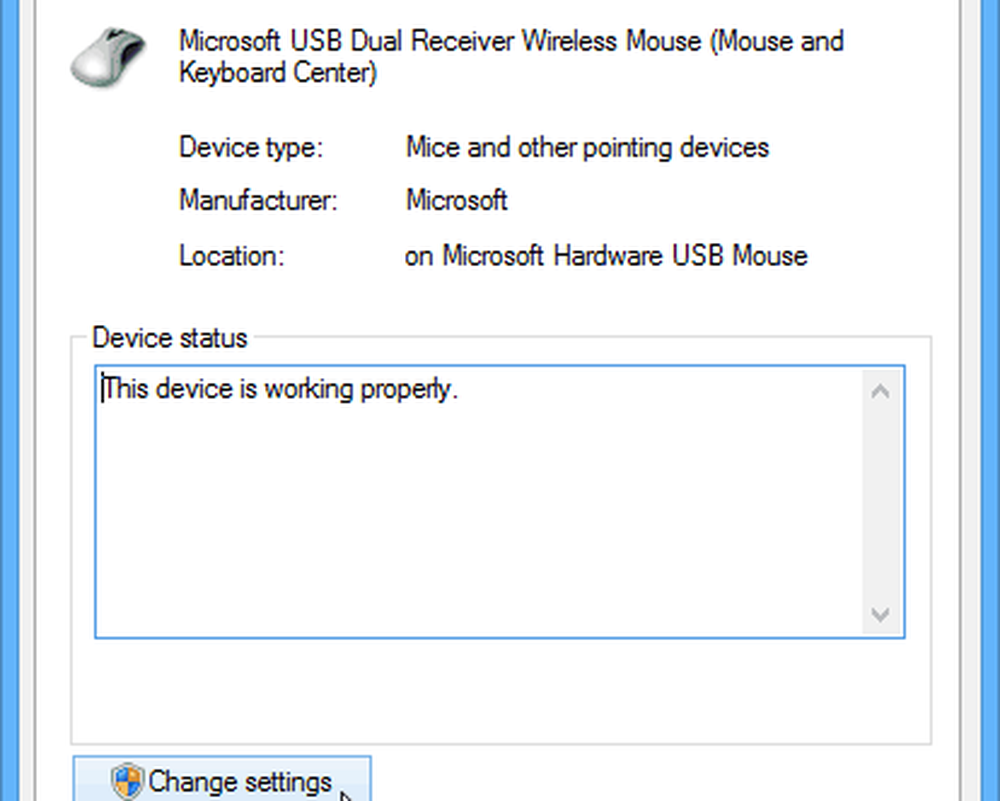Click the Device status scrollbar up arrow
Viewport: 1000px width, 801px height.
(x=880, y=391)
